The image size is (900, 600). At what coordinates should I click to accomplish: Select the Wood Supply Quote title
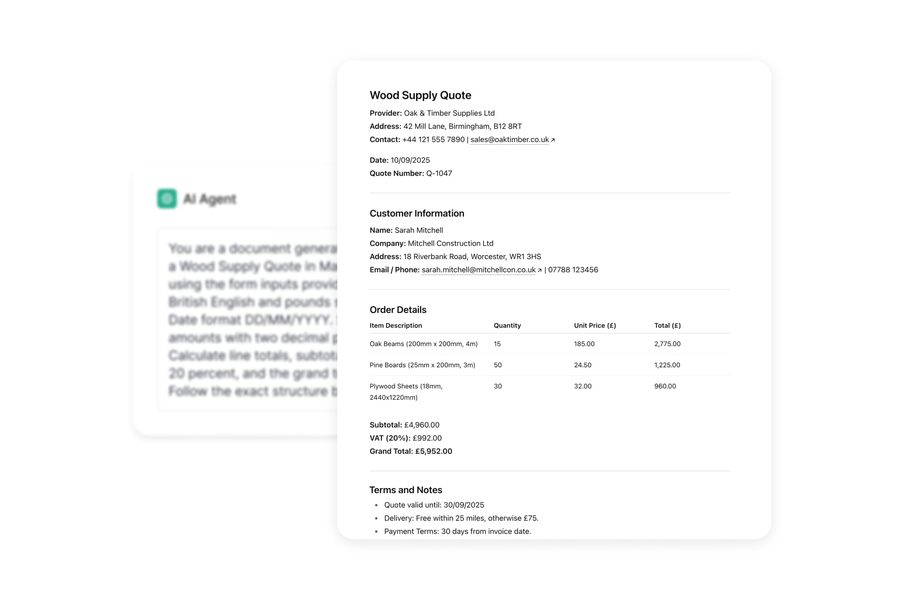click(x=420, y=95)
